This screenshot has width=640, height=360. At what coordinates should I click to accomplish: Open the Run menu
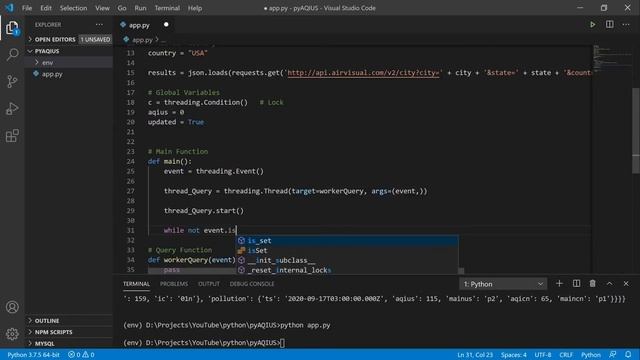tap(140, 8)
